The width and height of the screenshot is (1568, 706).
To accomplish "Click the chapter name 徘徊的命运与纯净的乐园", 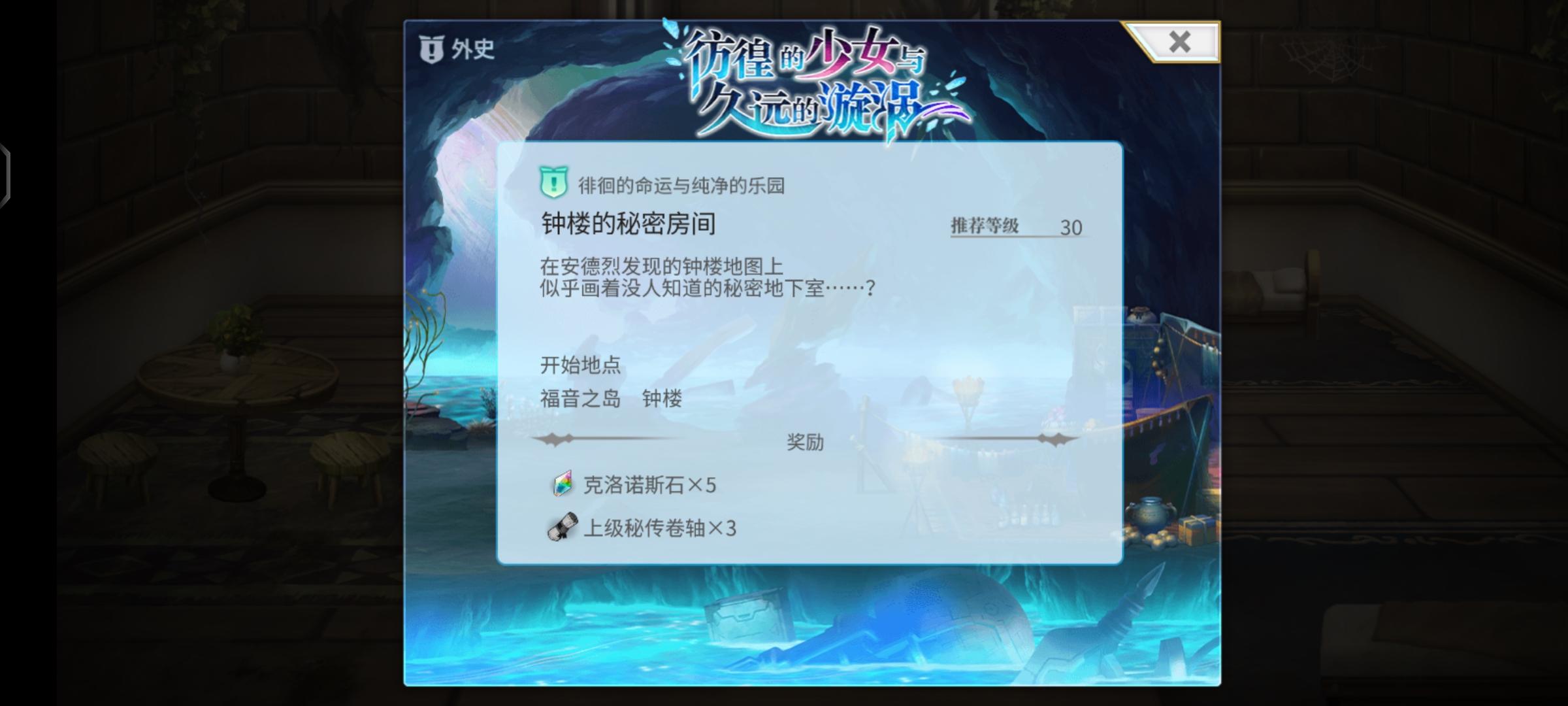I will tap(681, 186).
